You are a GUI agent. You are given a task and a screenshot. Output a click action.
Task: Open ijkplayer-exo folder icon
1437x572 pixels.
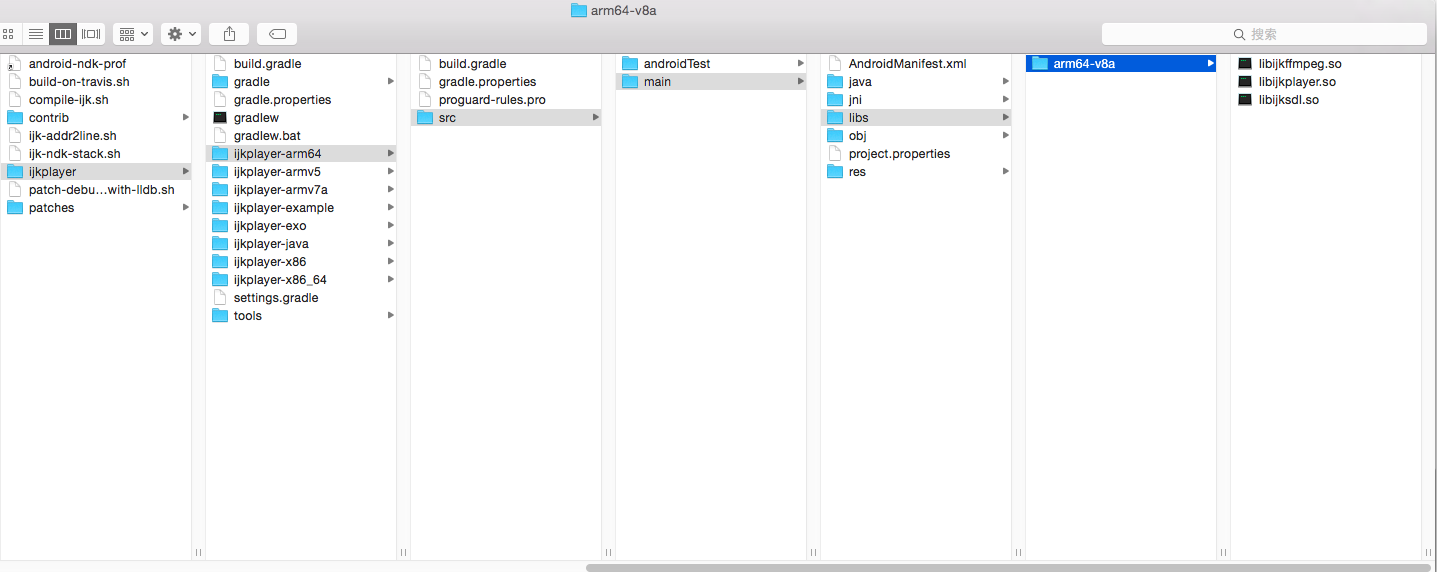click(x=220, y=226)
